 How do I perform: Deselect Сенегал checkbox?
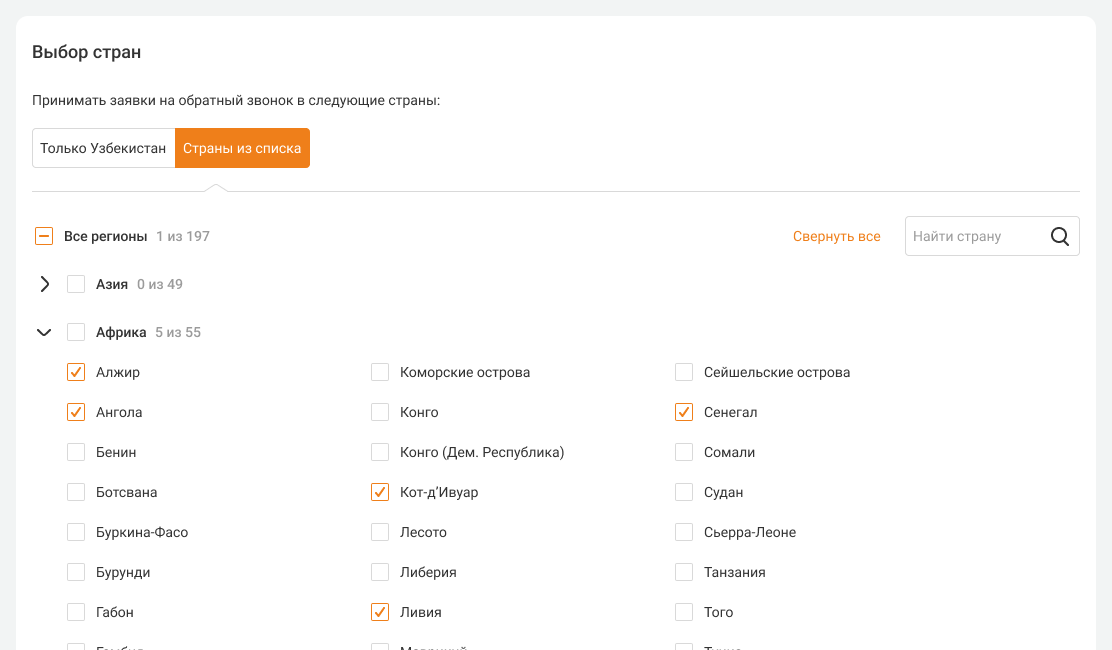pos(684,412)
